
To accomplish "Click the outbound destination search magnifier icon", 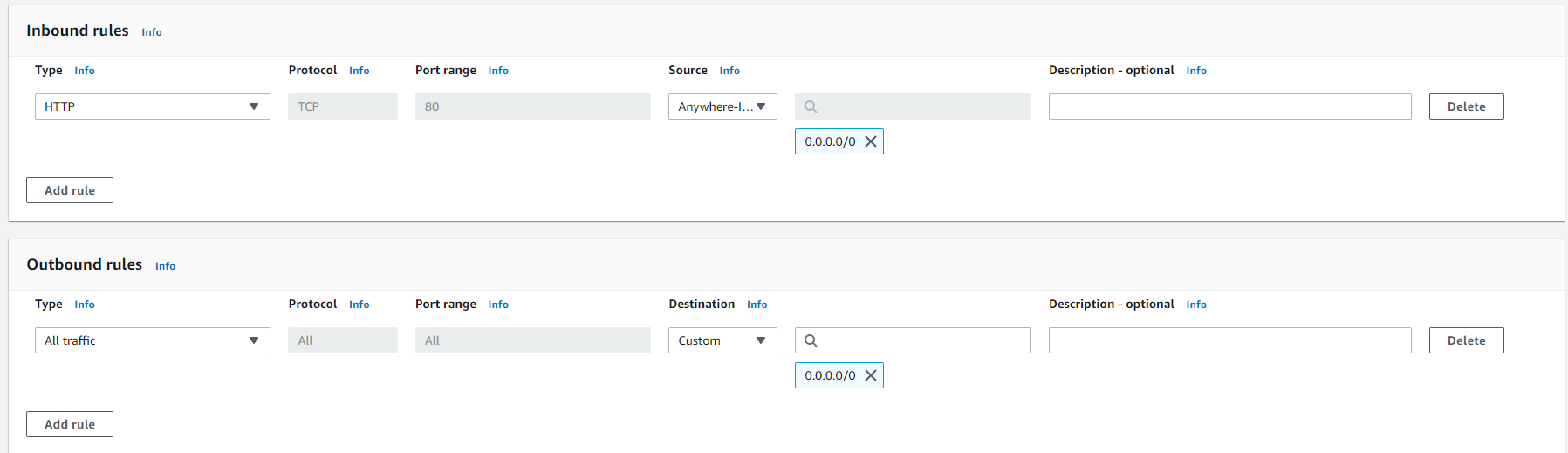I will 811,340.
